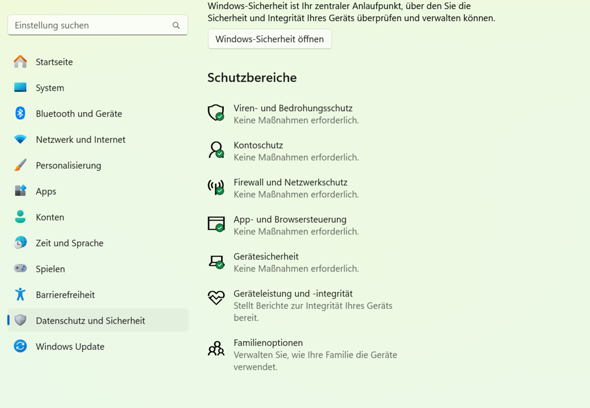Click Windows-Sicherheit öffnen button

click(x=270, y=39)
